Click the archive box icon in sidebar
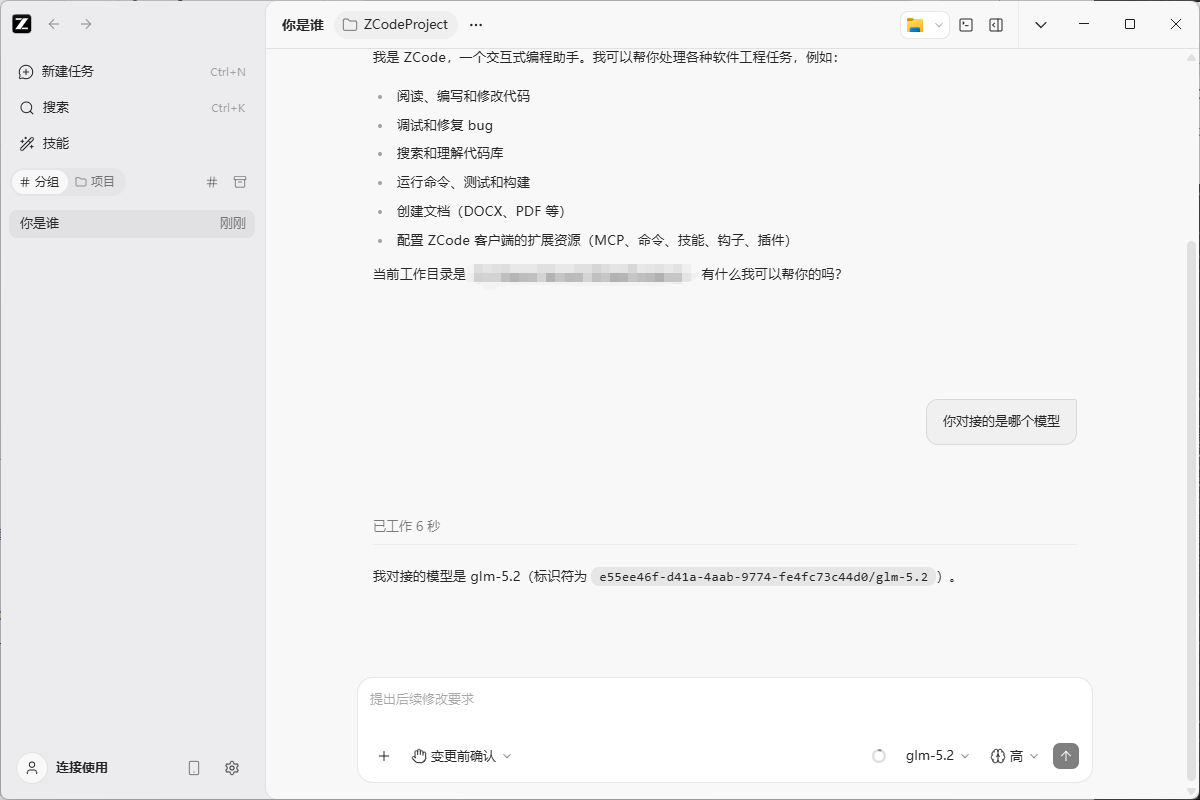This screenshot has width=1200, height=800. (x=240, y=182)
